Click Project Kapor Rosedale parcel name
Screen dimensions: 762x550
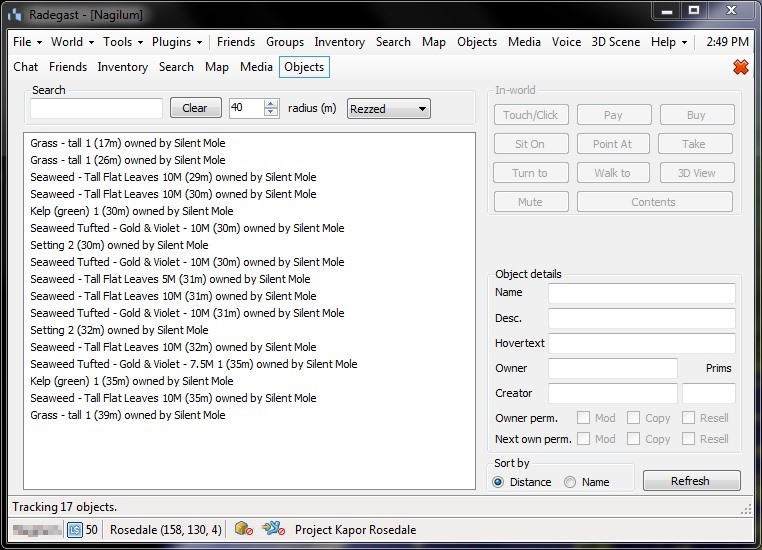pyautogui.click(x=355, y=530)
